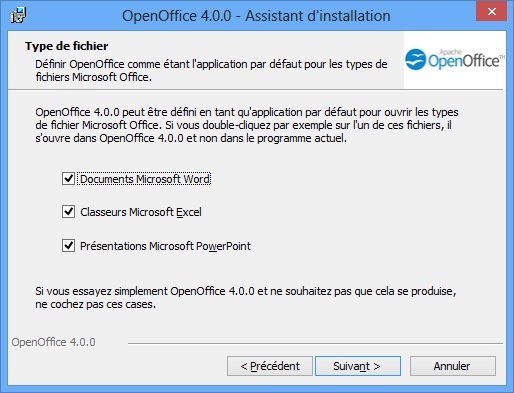Click the "Documents Microsoft Word" label text
The image size is (514, 393).
(x=145, y=179)
